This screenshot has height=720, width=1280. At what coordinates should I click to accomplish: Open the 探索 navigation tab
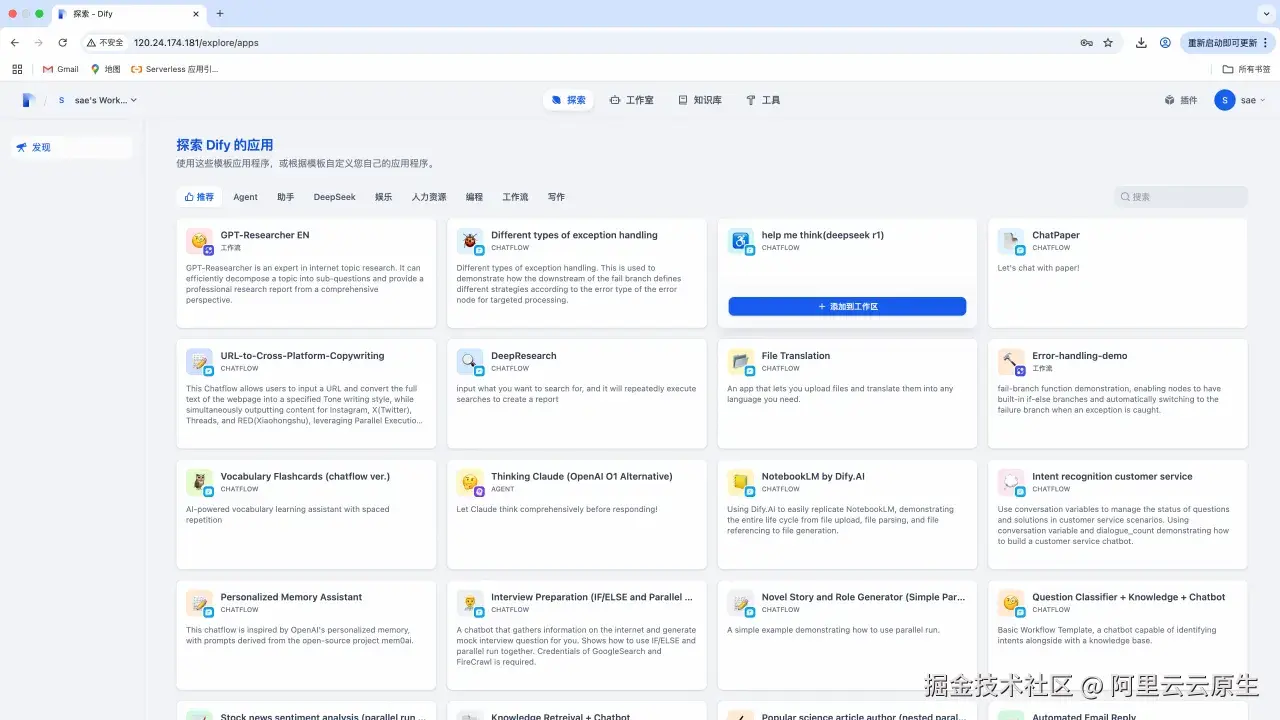click(568, 100)
